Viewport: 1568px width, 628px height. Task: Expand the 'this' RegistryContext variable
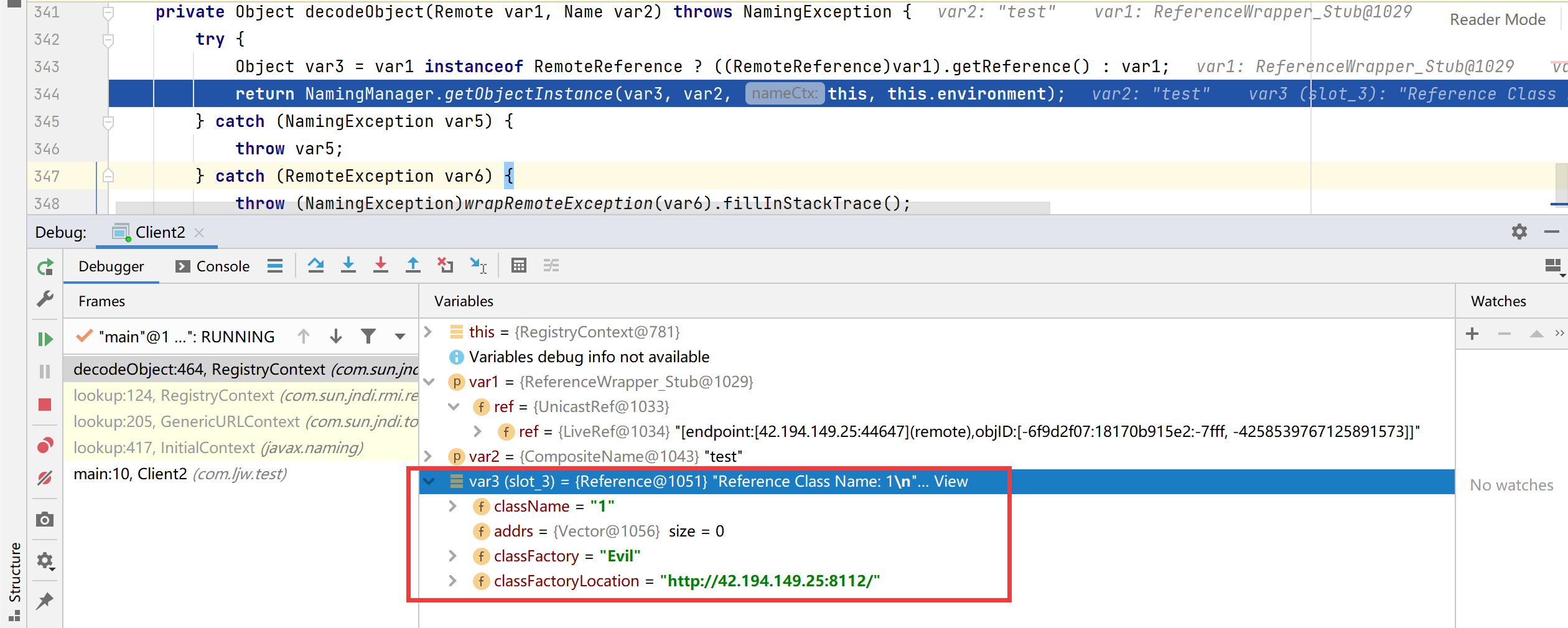[x=428, y=332]
